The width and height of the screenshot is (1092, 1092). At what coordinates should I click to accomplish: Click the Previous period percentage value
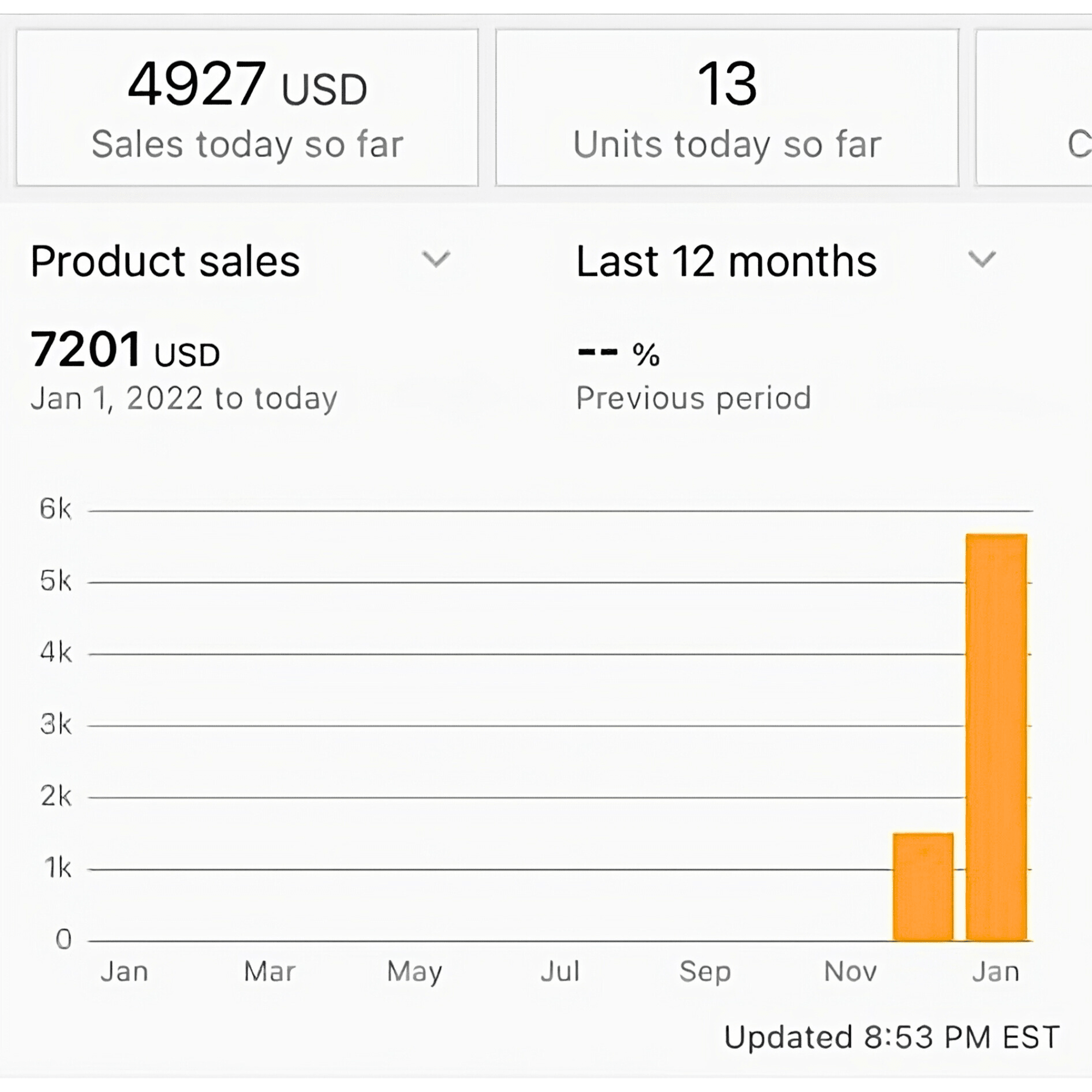coord(619,353)
